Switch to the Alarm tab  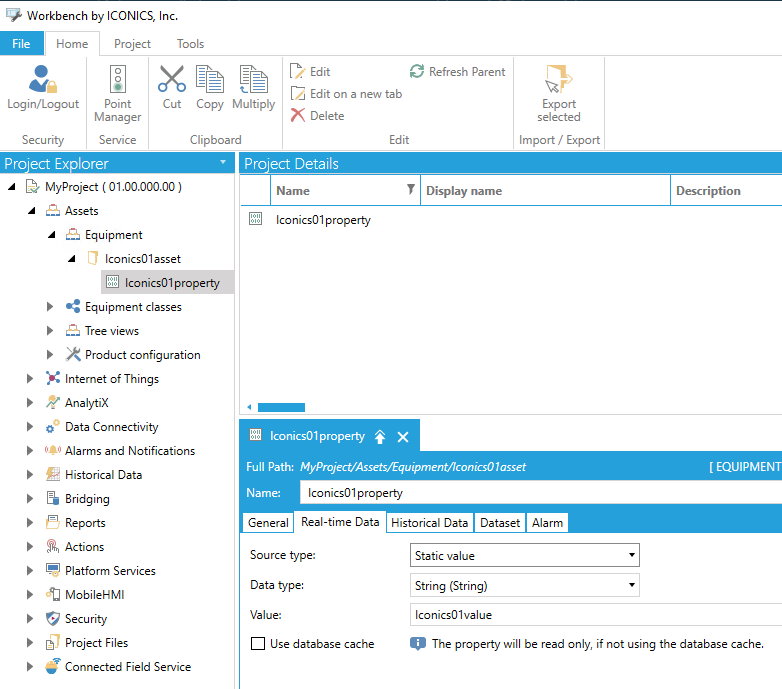pos(547,522)
